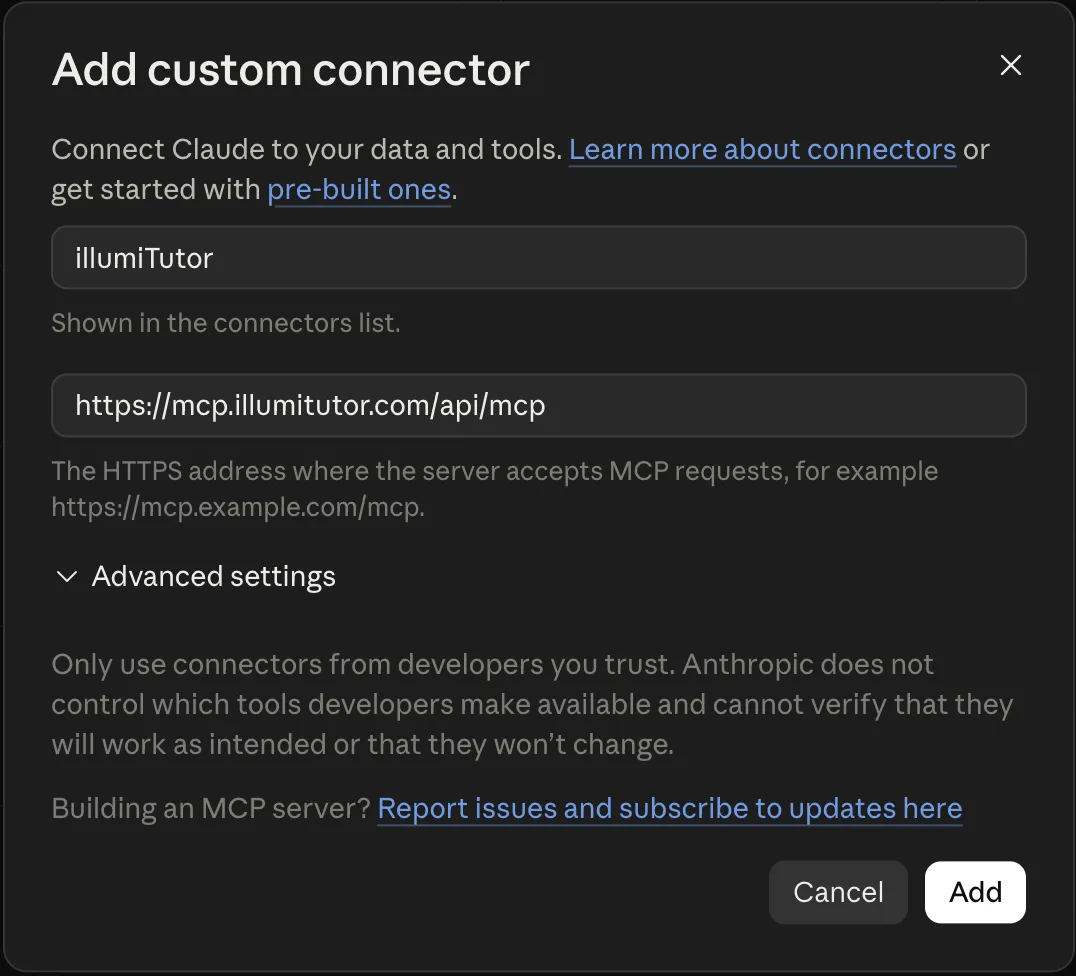
Task: Open Report issues and subscribe to updates link
Action: pos(670,809)
